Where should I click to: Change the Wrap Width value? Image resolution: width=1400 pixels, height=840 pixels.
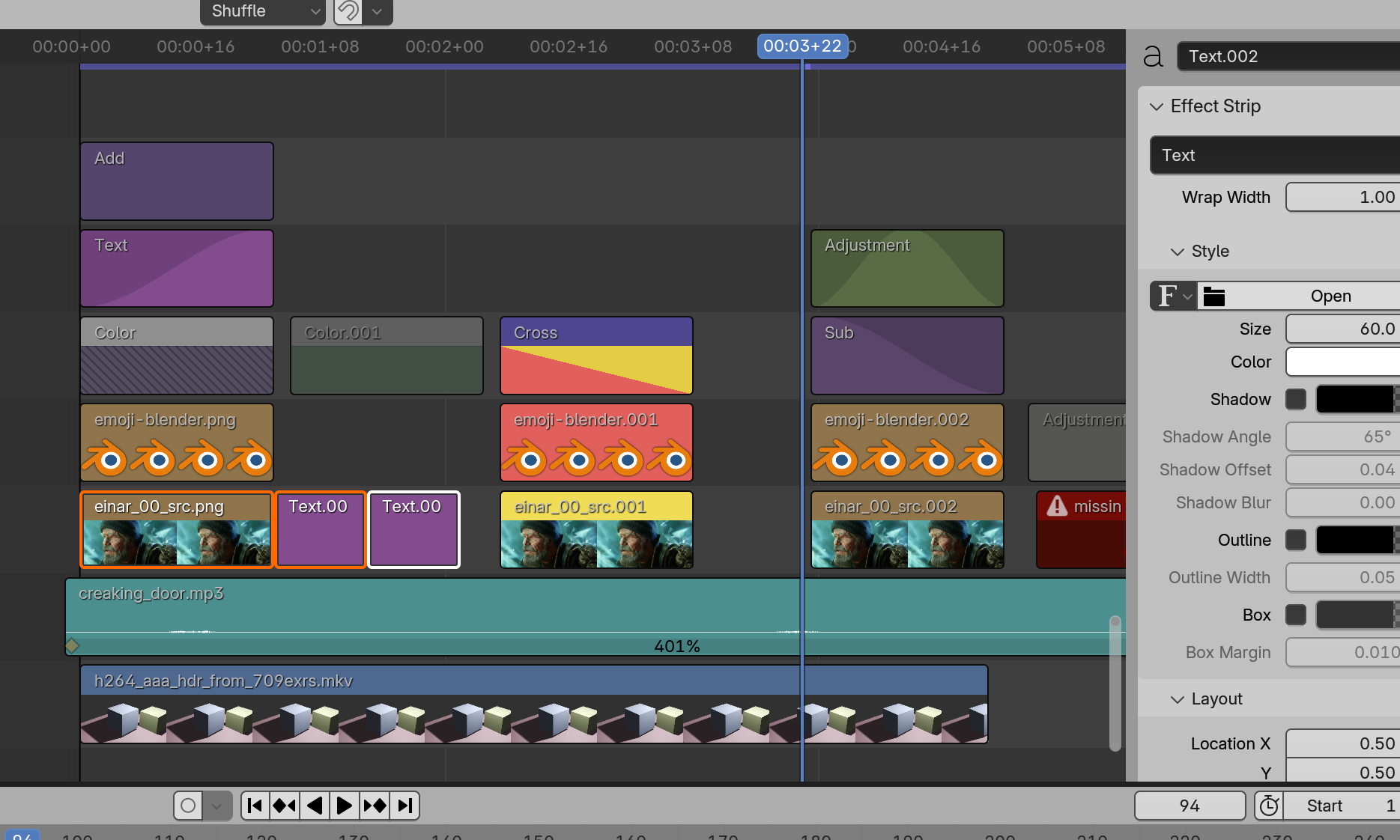pos(1342,197)
